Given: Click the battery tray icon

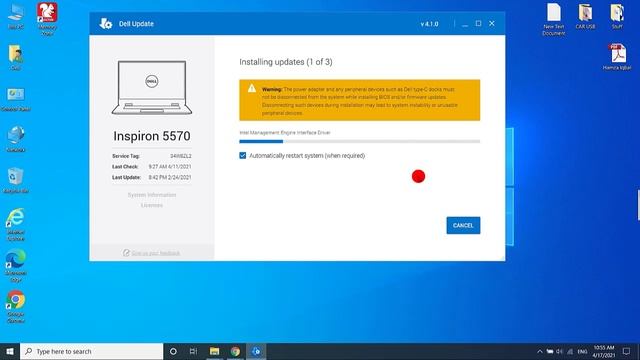Looking at the screenshot, I should coord(550,351).
